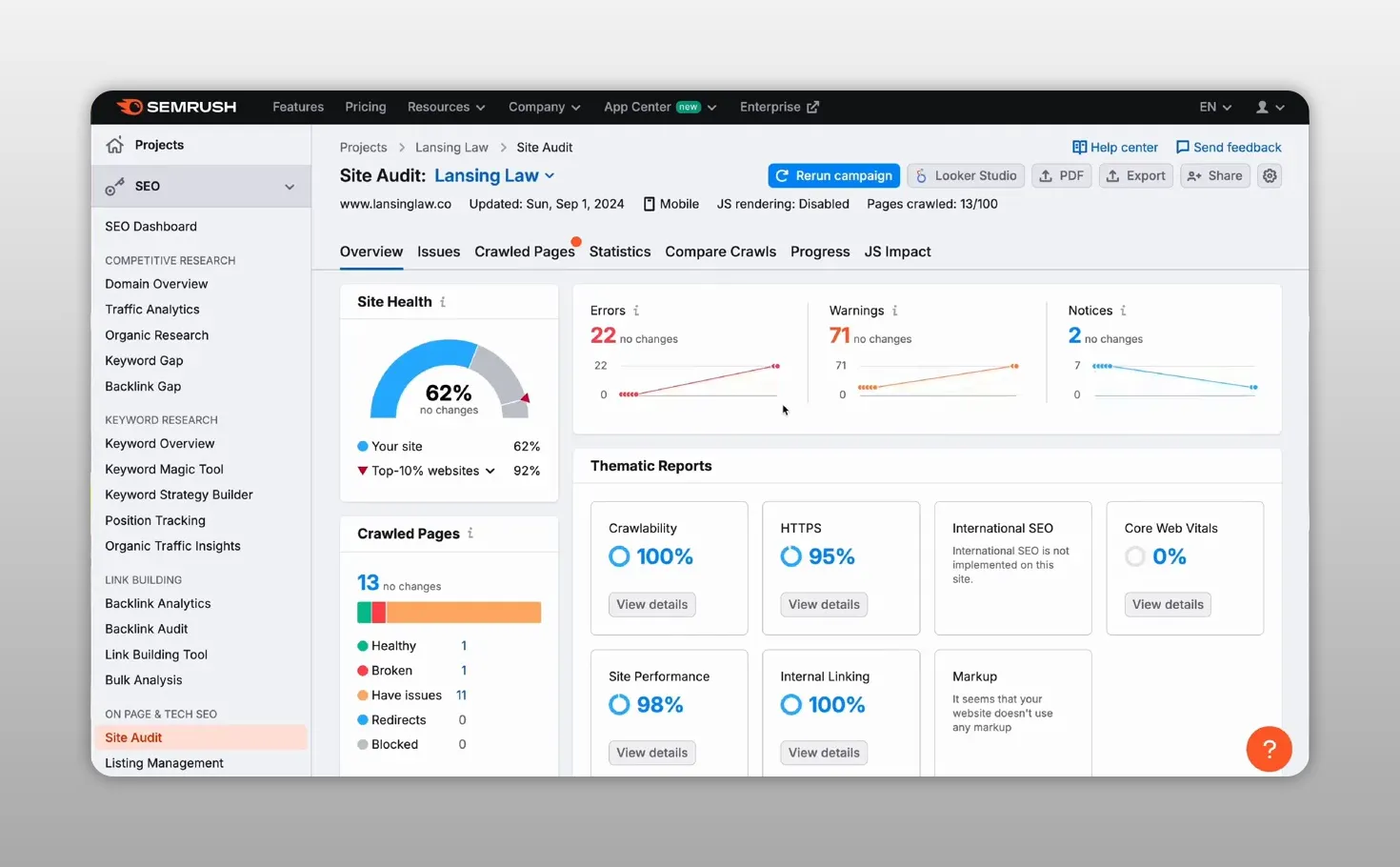1400x867 pixels.
Task: Expand the Top-10% websites dropdown
Action: (x=490, y=472)
